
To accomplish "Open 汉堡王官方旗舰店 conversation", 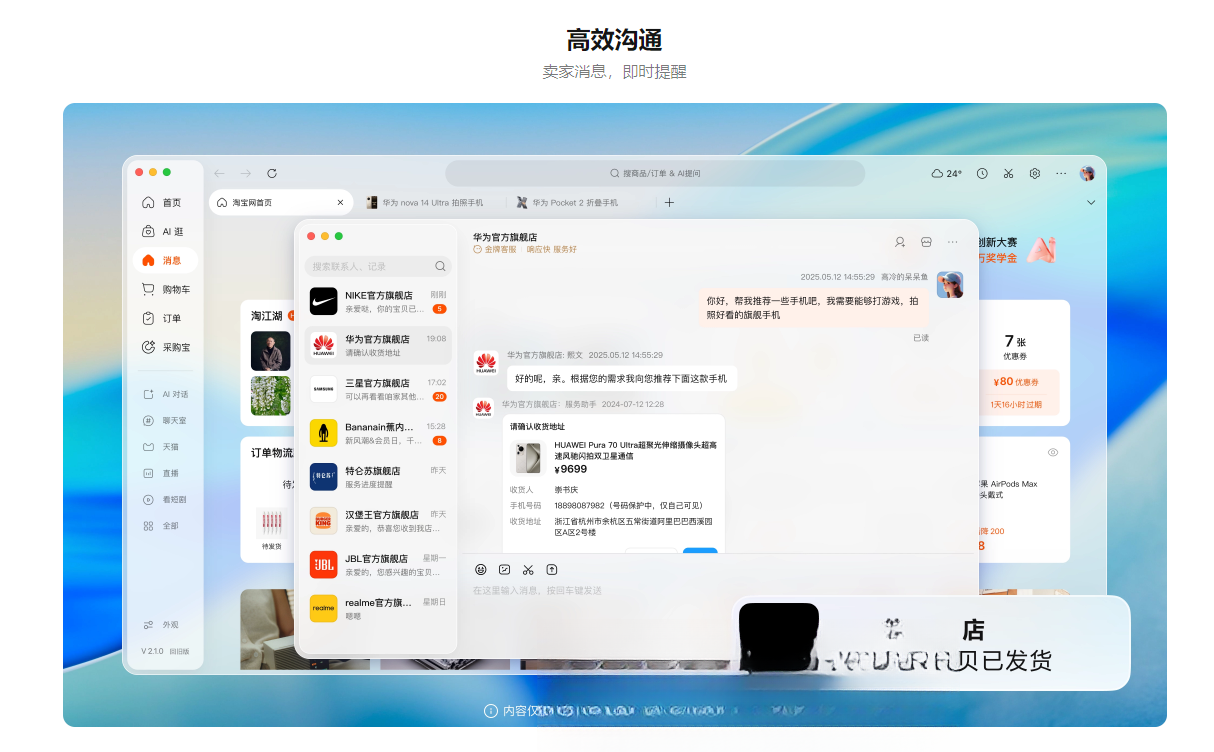I will (x=378, y=520).
